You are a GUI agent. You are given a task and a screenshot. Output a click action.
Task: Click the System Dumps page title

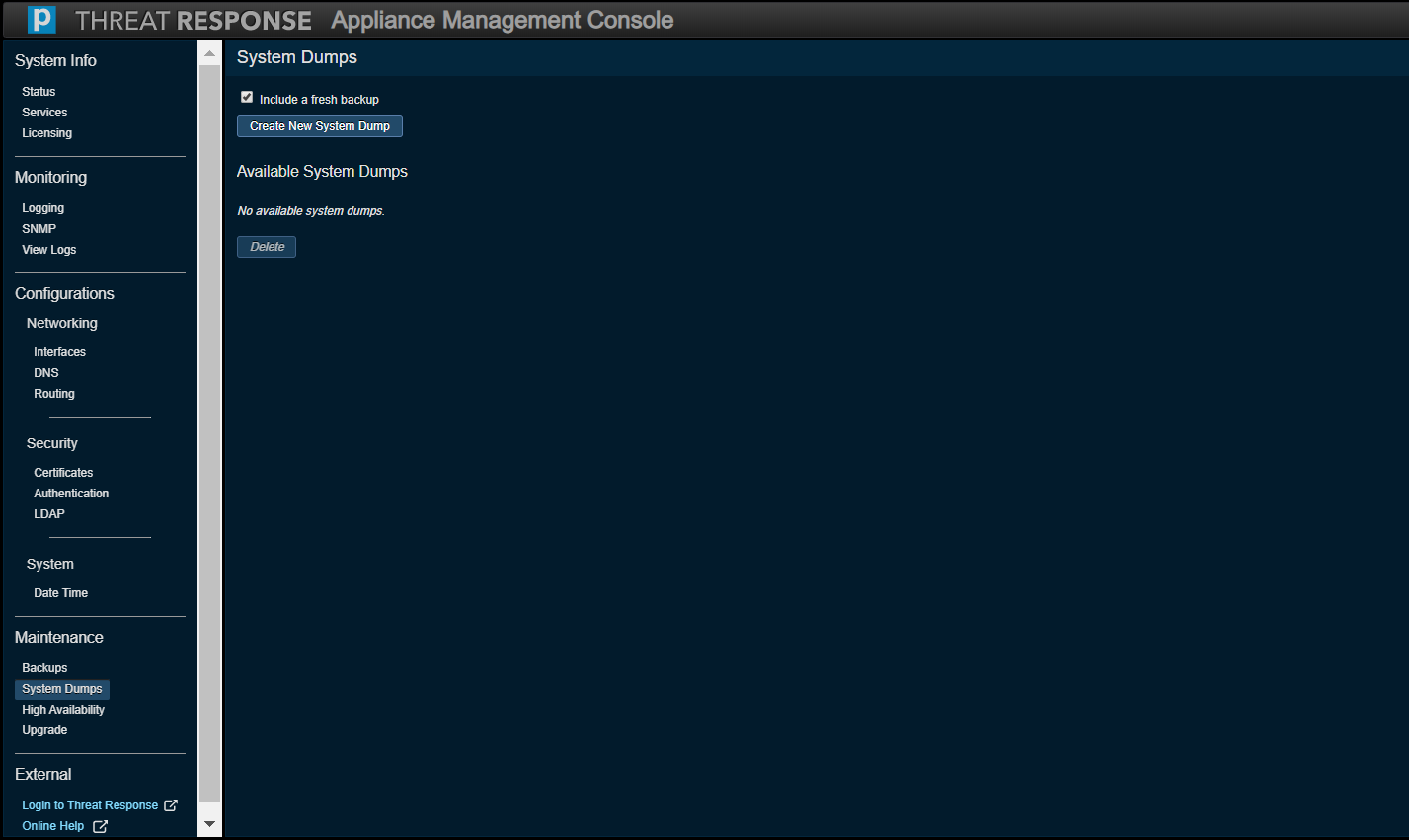point(297,57)
